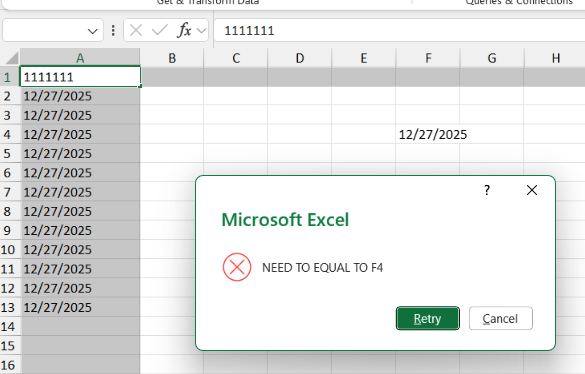Open help with the question mark icon
The height and width of the screenshot is (374, 585).
[487, 190]
